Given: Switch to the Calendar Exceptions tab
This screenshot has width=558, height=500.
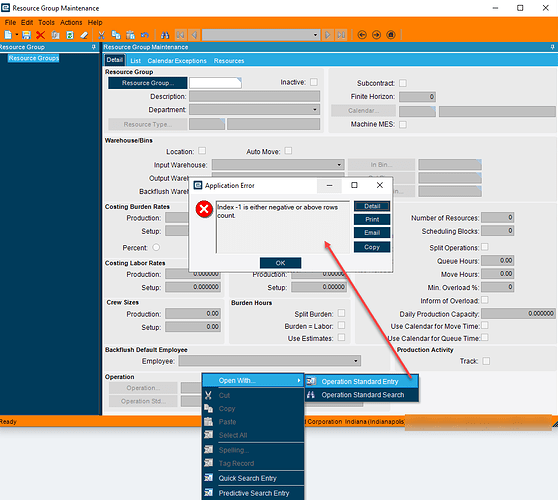Looking at the screenshot, I should pos(177,60).
